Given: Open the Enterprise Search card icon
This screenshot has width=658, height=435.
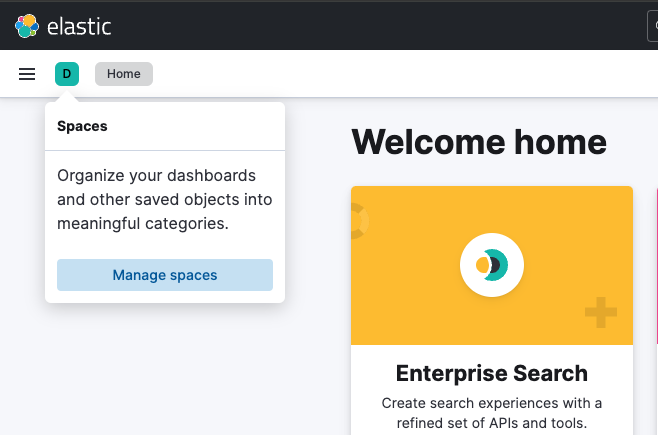Looking at the screenshot, I should [492, 265].
